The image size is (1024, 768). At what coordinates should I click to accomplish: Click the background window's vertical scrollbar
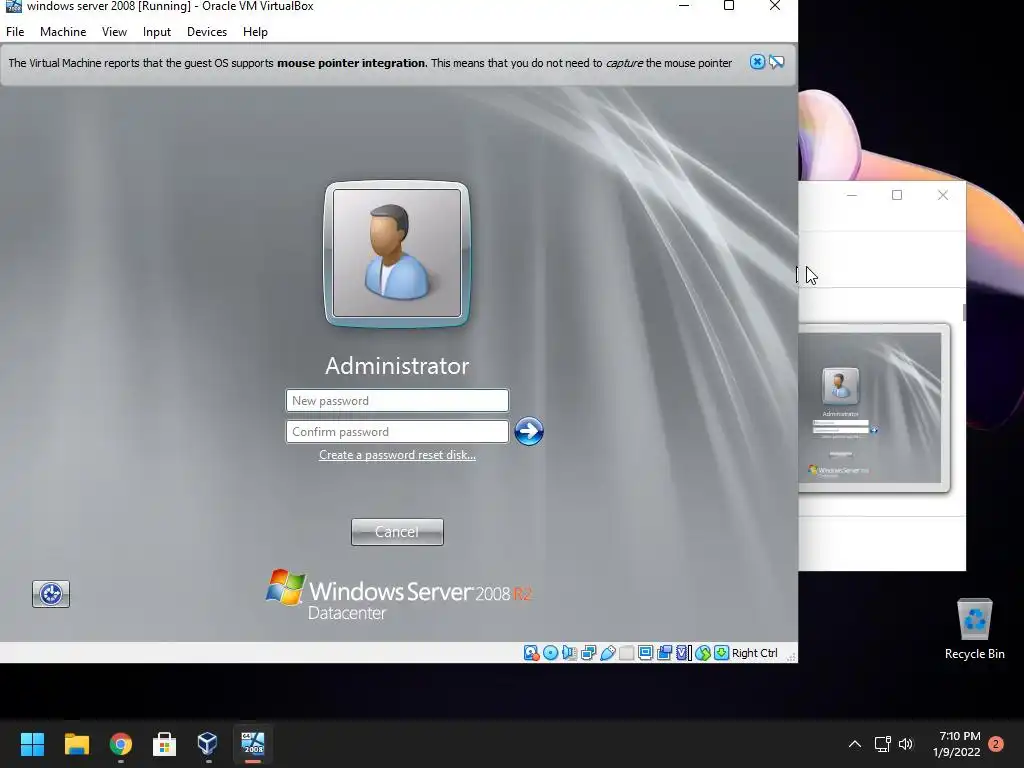pyautogui.click(x=964, y=312)
